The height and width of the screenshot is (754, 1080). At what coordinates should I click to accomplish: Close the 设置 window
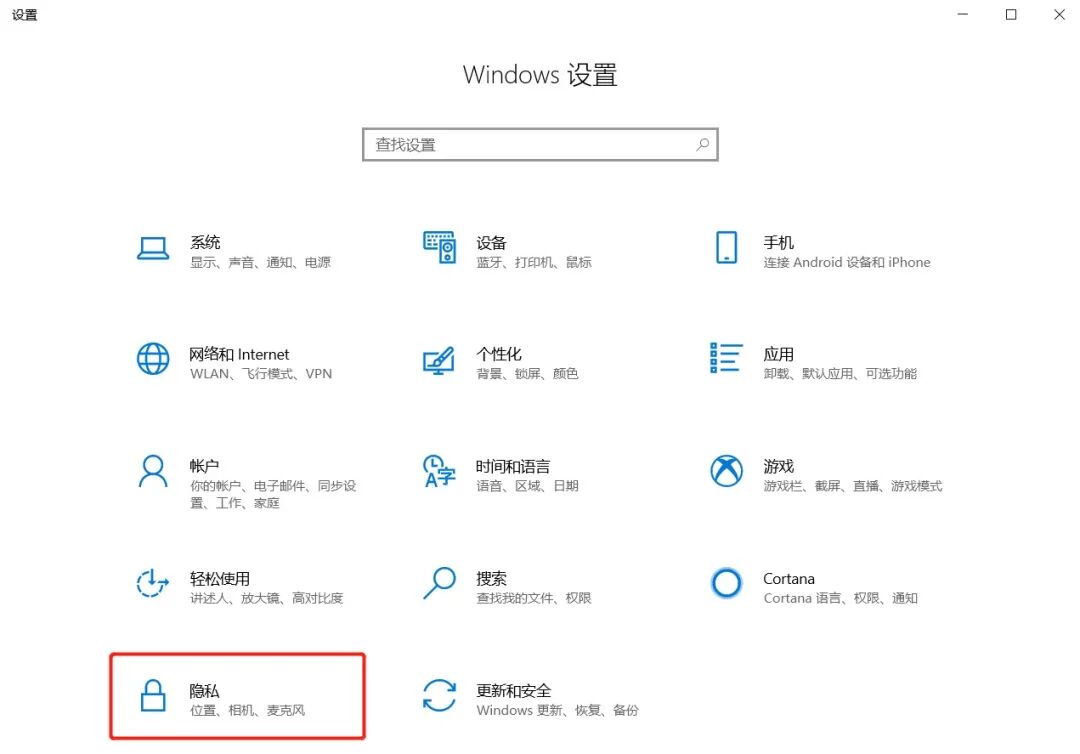1059,14
